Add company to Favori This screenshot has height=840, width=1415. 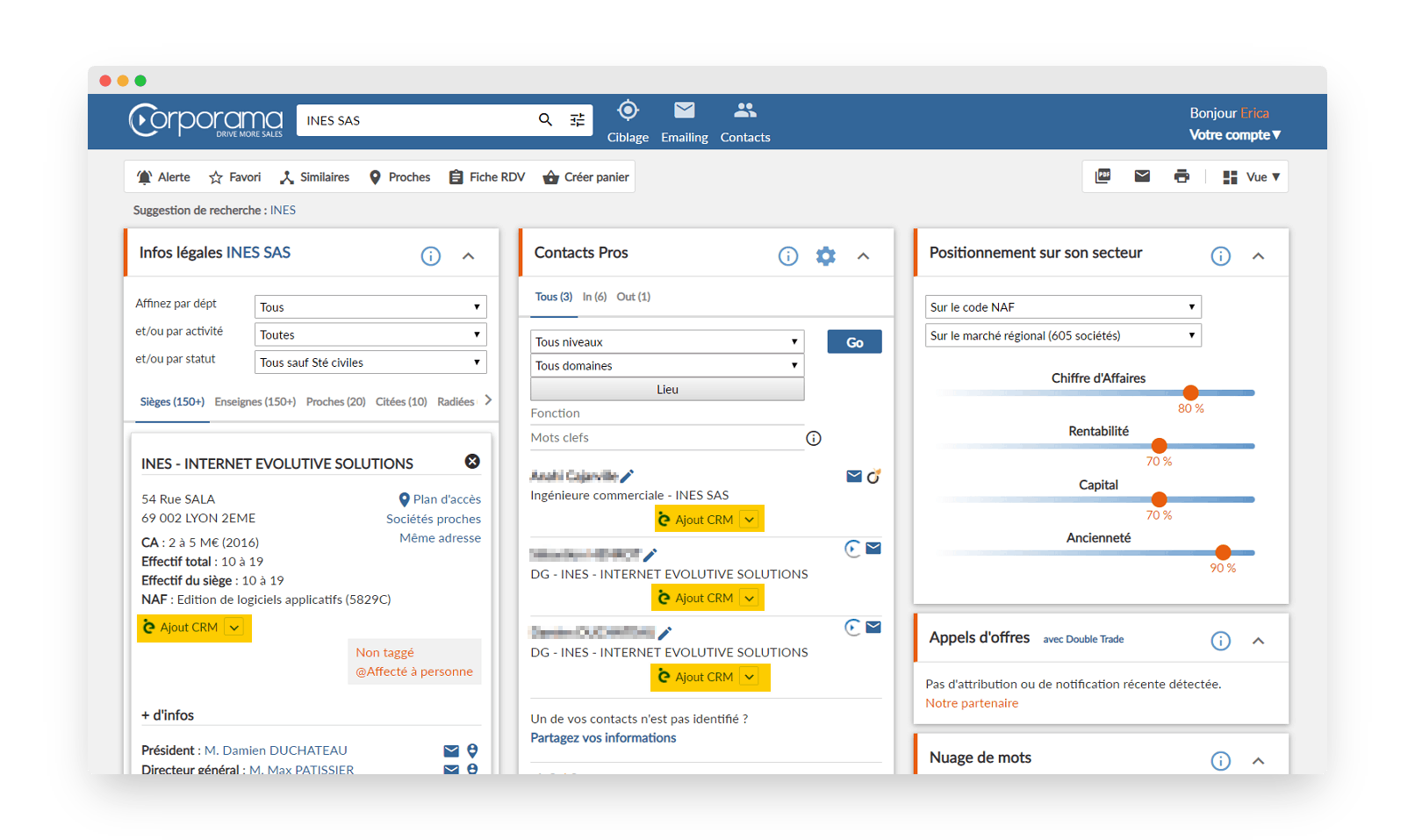(x=234, y=177)
